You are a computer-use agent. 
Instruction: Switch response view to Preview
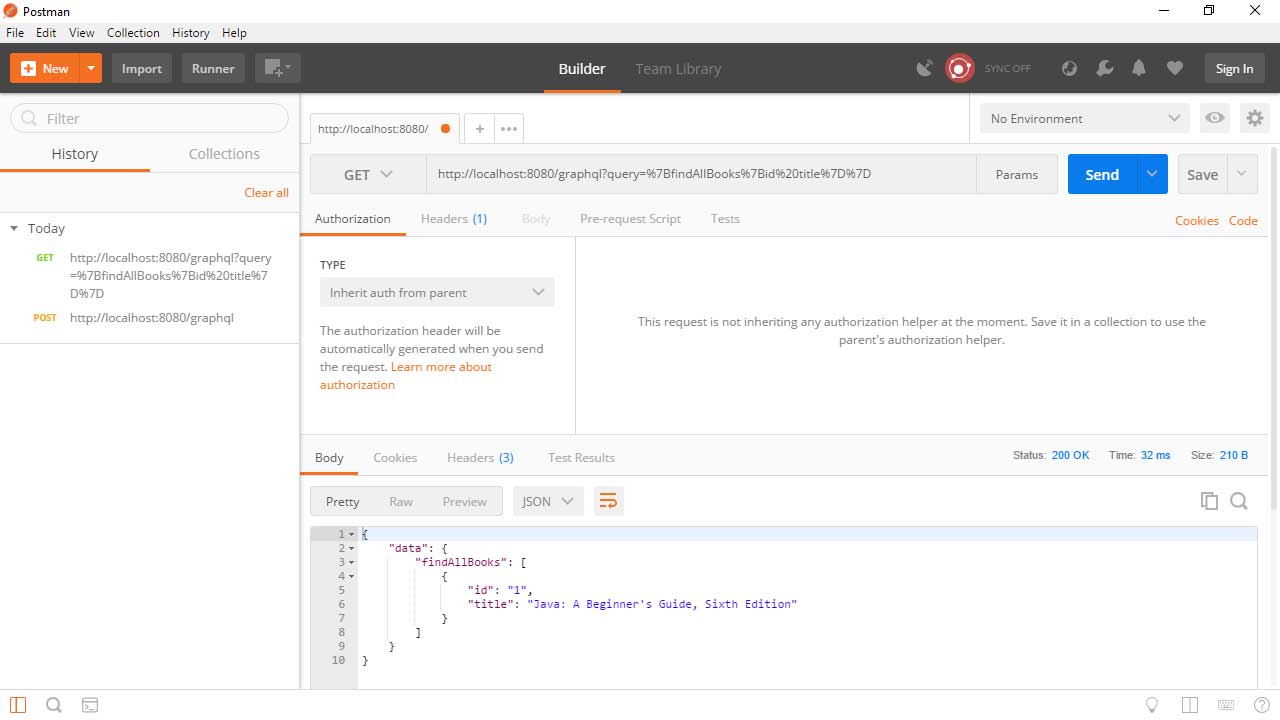(x=464, y=501)
